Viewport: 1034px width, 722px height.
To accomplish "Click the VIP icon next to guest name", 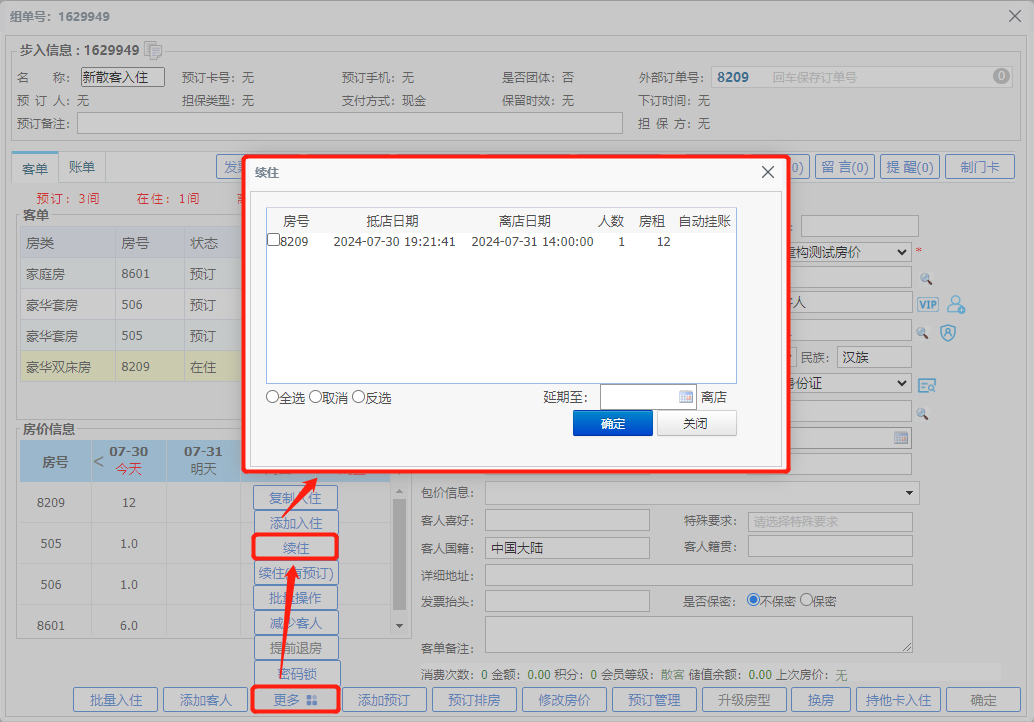I will click(928, 304).
